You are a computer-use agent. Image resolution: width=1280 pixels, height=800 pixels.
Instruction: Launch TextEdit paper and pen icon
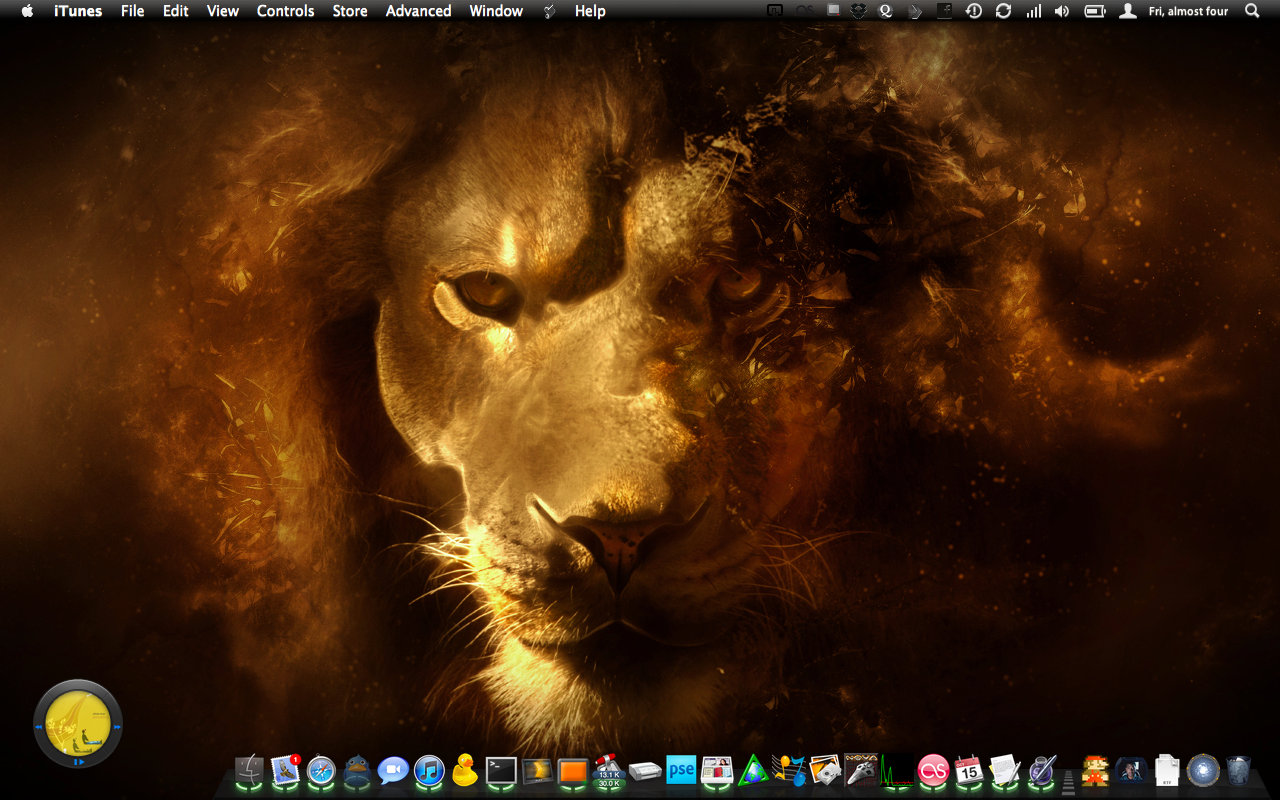1005,770
